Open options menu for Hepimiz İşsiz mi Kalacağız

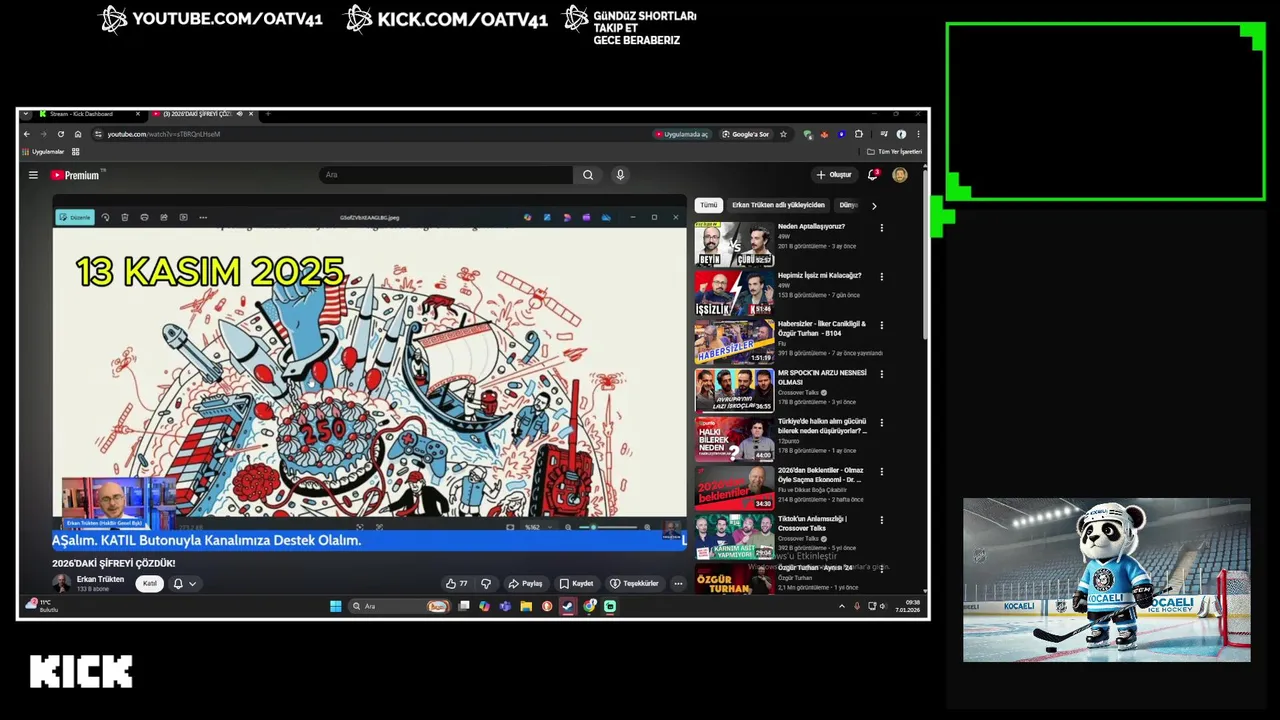[882, 277]
